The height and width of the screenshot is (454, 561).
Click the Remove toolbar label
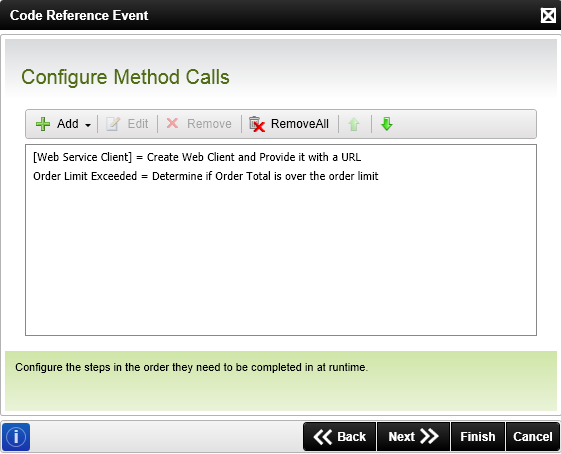[x=209, y=124]
